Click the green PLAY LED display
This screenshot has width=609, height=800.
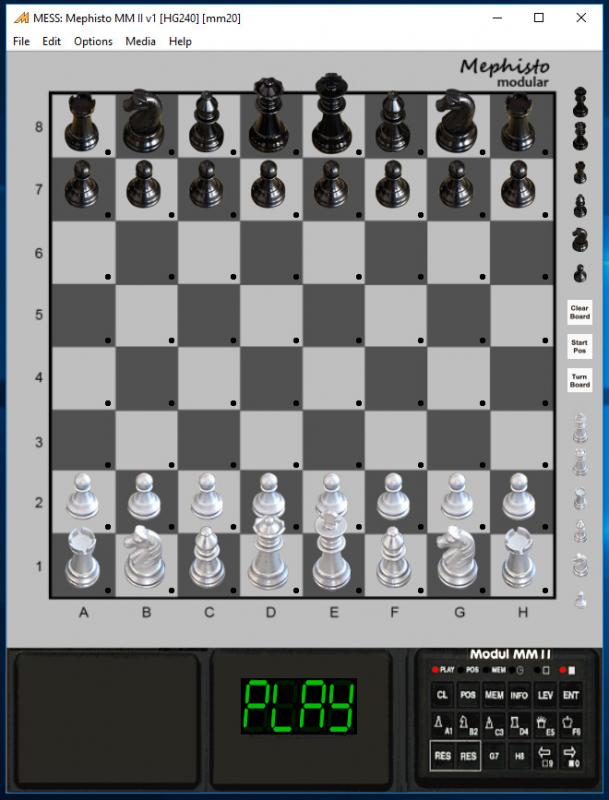[x=298, y=706]
